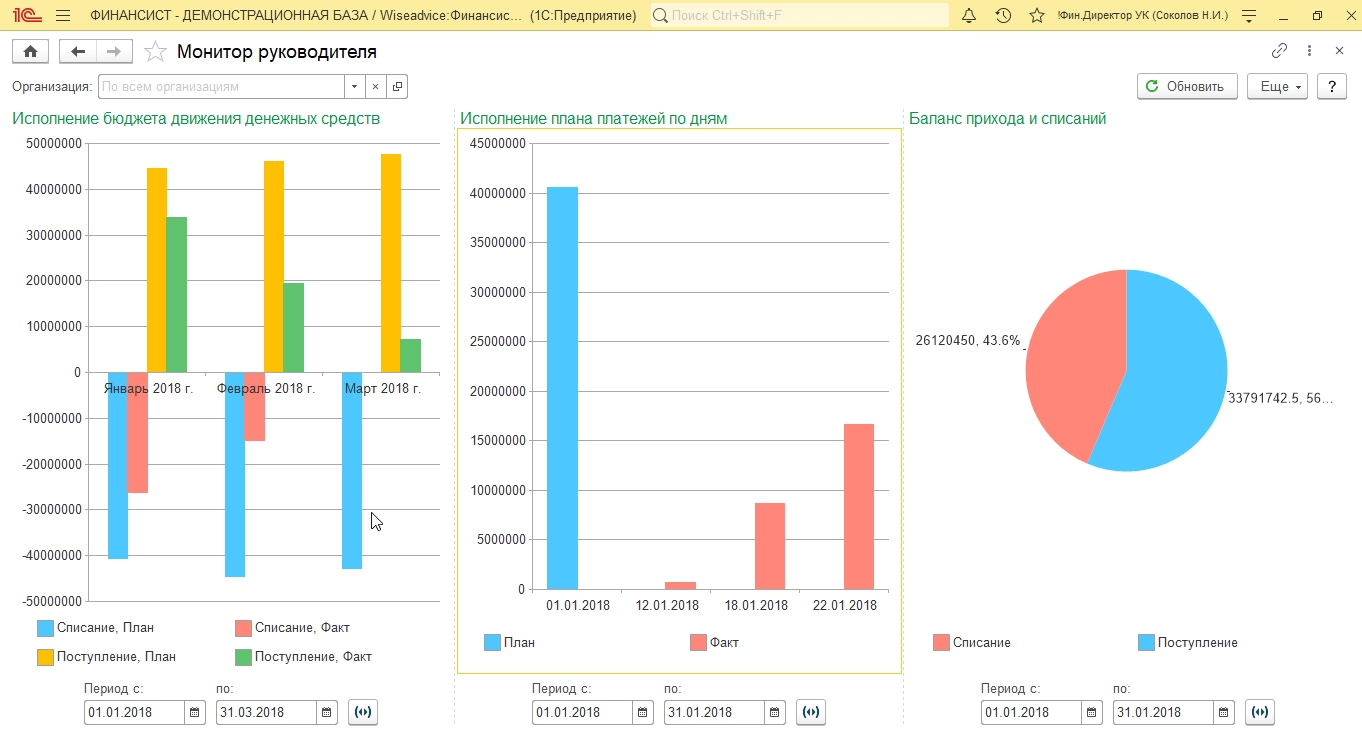
Task: Get link to this form
Action: click(1279, 51)
